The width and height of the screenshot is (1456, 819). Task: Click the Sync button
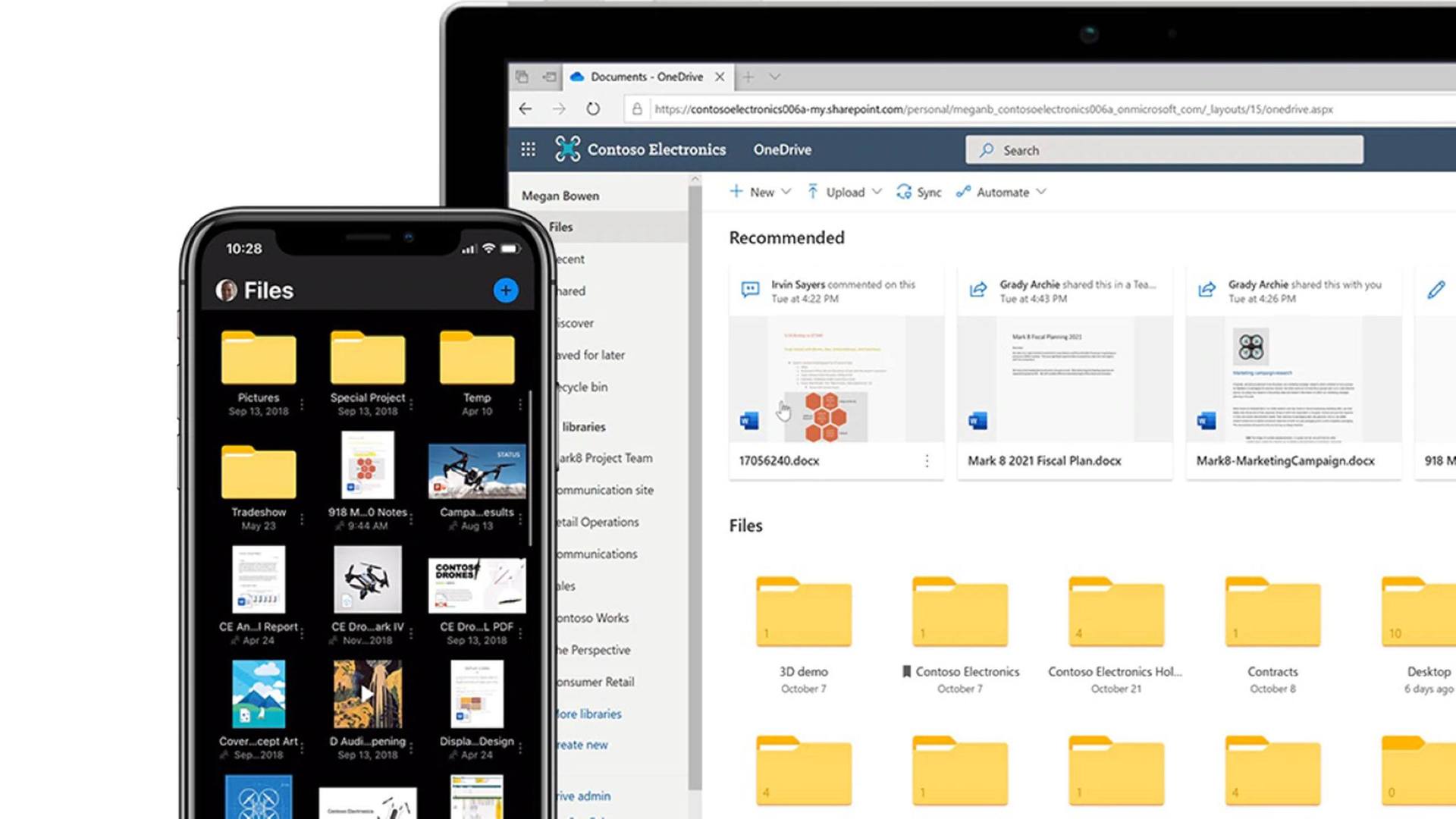click(918, 192)
